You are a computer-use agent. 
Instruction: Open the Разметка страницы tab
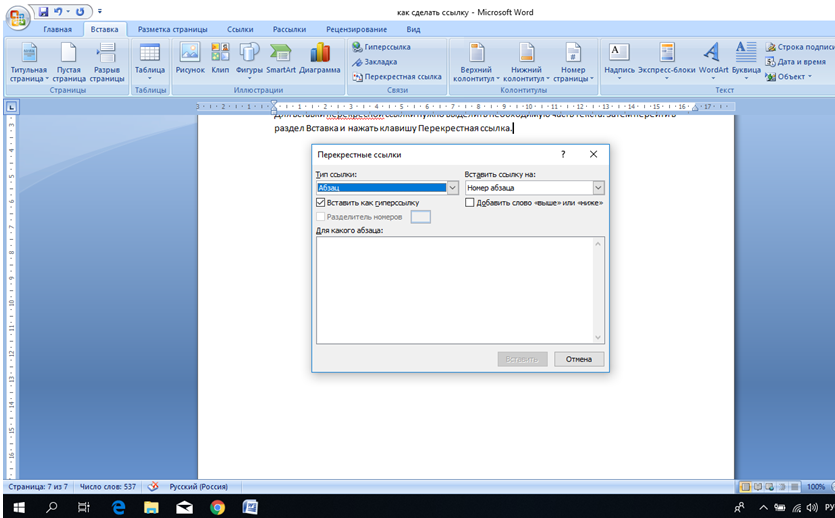pyautogui.click(x=173, y=29)
